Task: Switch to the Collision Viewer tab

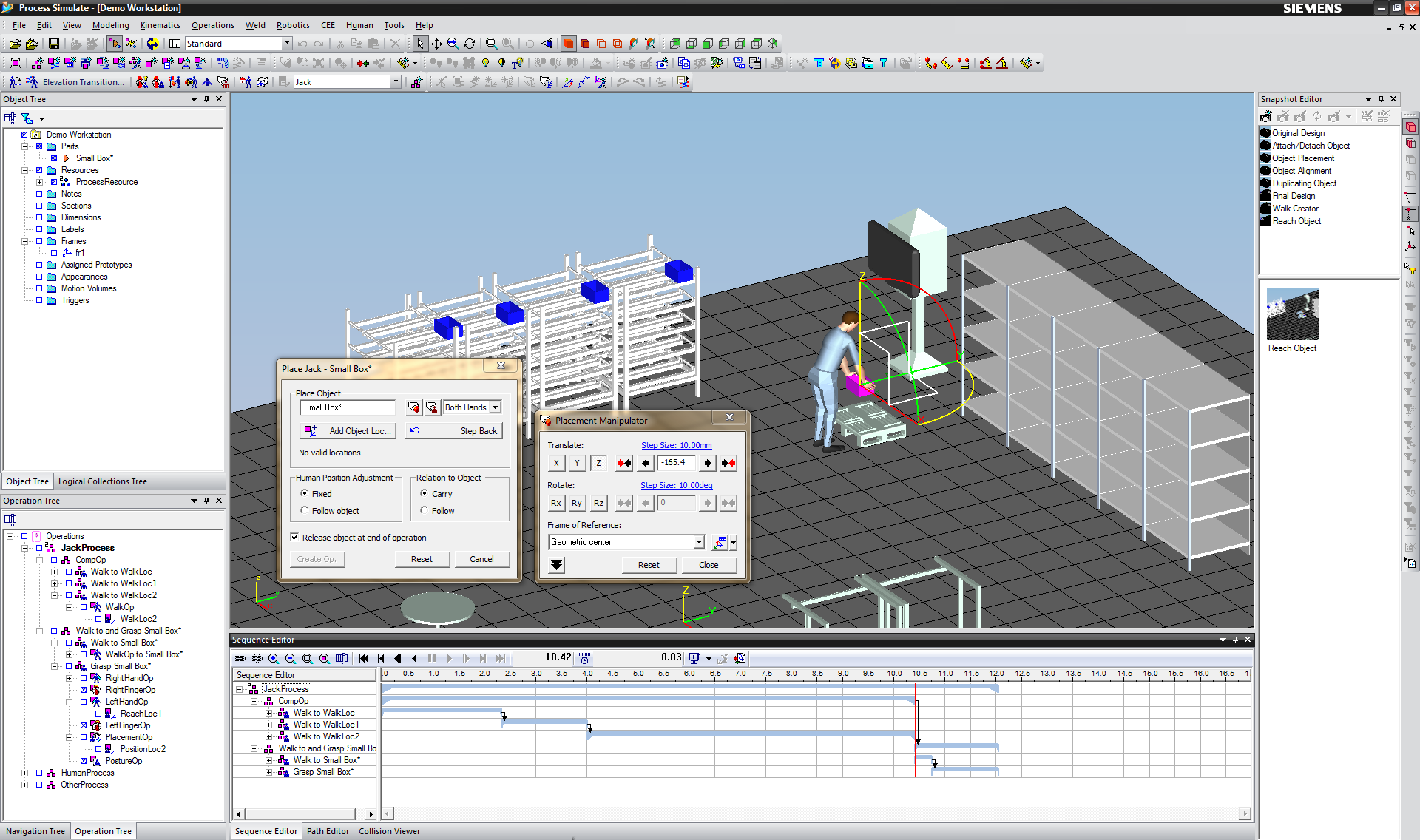Action: 390,831
